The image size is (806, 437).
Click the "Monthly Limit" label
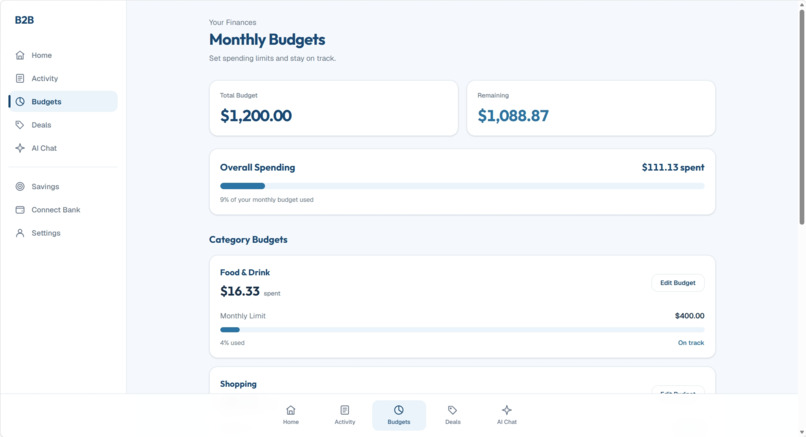click(243, 316)
